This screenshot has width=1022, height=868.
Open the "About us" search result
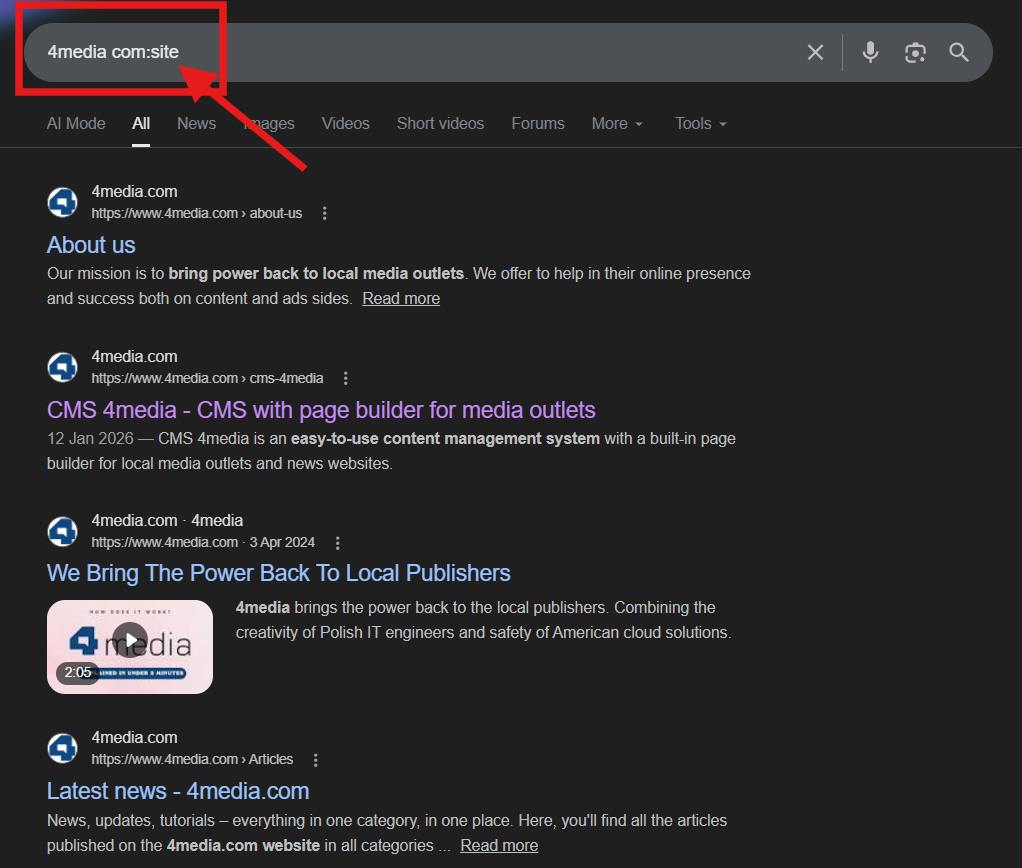pyautogui.click(x=91, y=245)
